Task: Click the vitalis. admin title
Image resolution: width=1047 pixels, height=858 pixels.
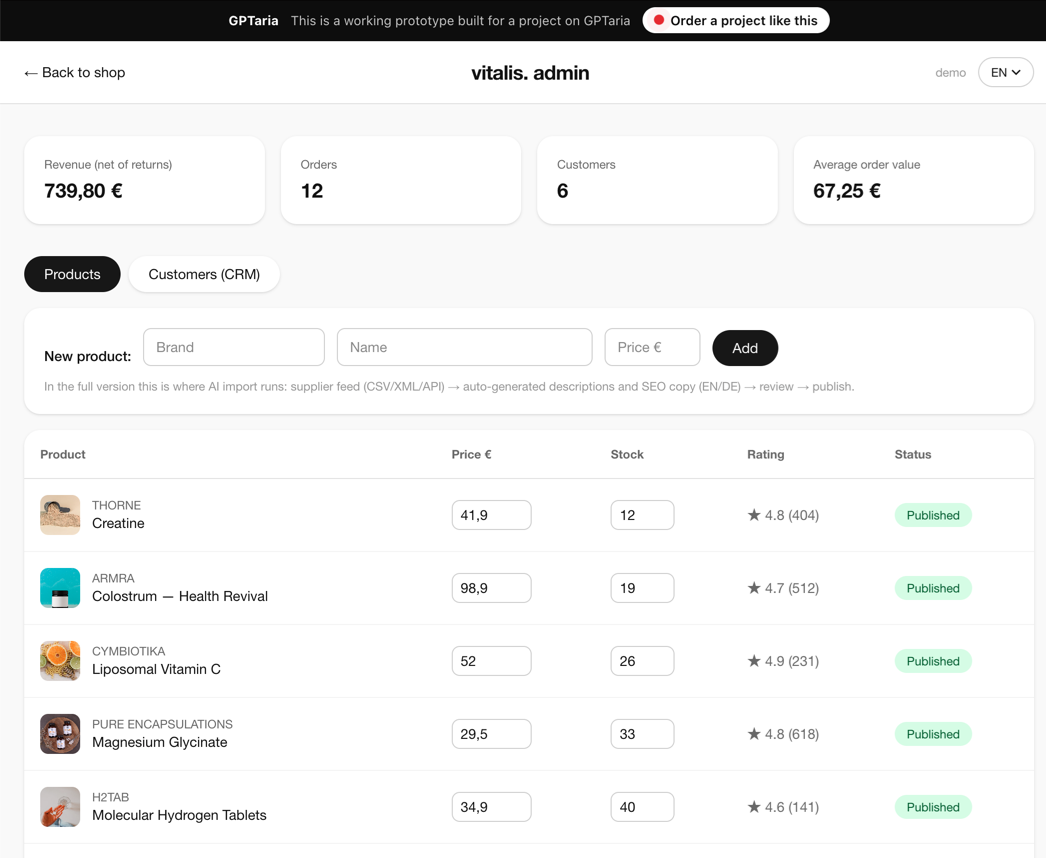Action: tap(530, 73)
